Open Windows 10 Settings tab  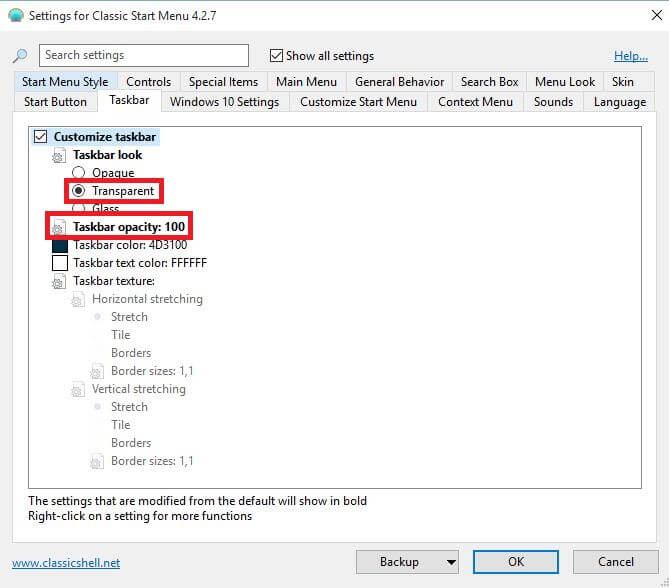224,102
